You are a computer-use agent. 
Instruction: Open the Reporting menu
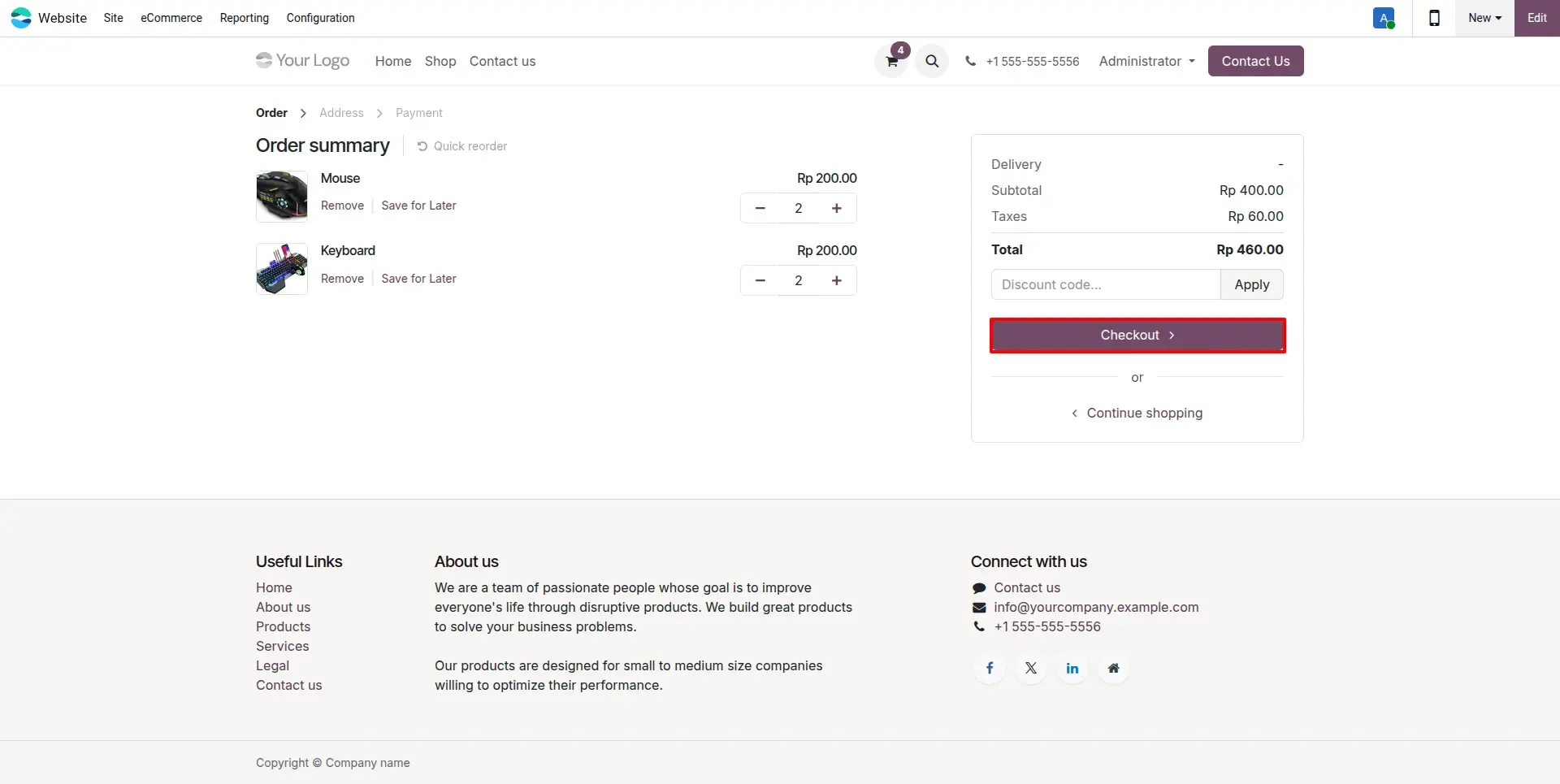pos(245,18)
